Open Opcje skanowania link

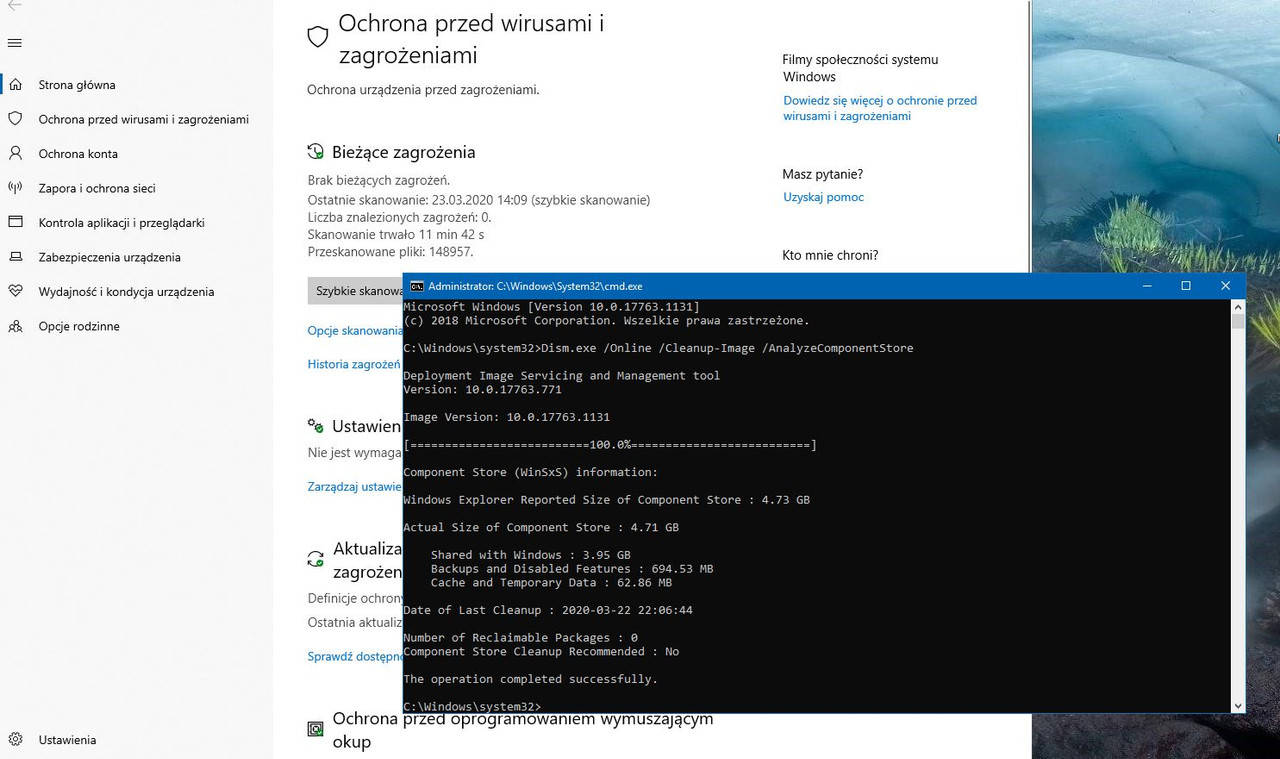point(355,330)
